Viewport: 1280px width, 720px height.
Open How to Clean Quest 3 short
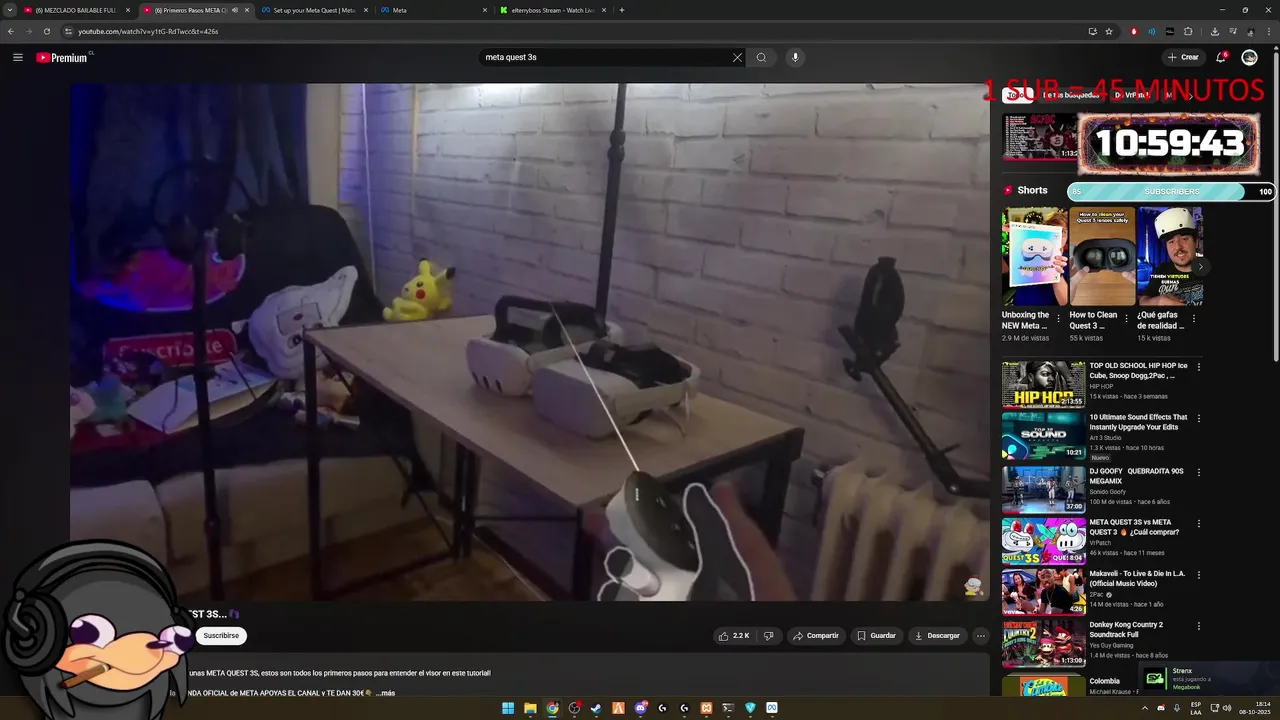1101,256
